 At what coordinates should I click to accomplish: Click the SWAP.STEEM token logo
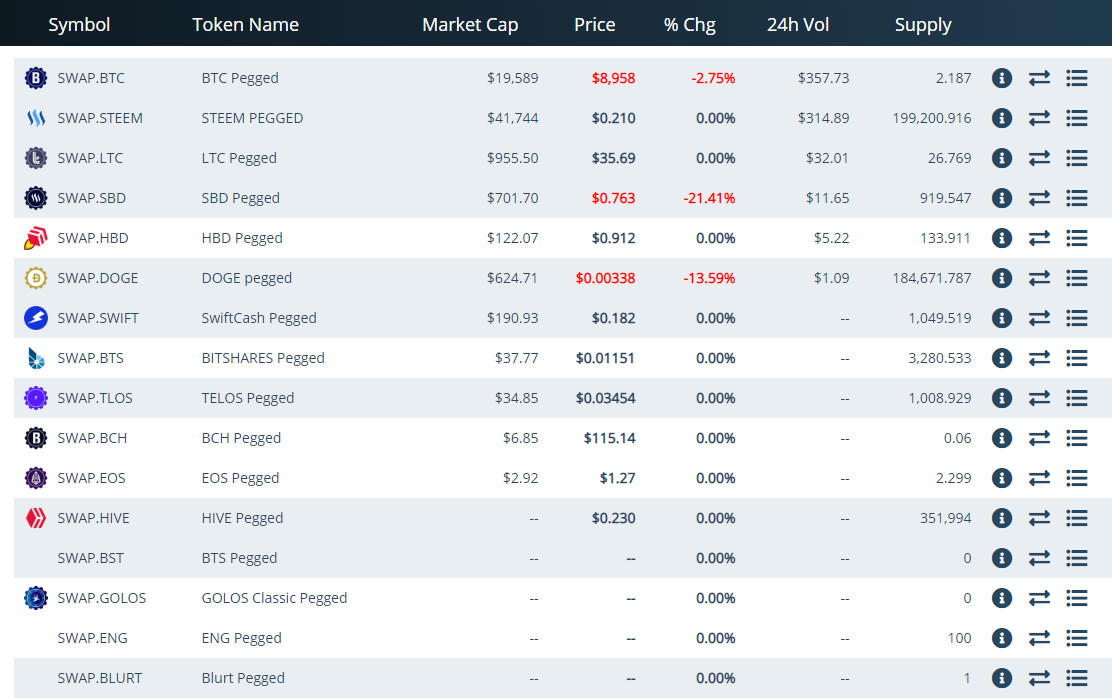coord(35,118)
